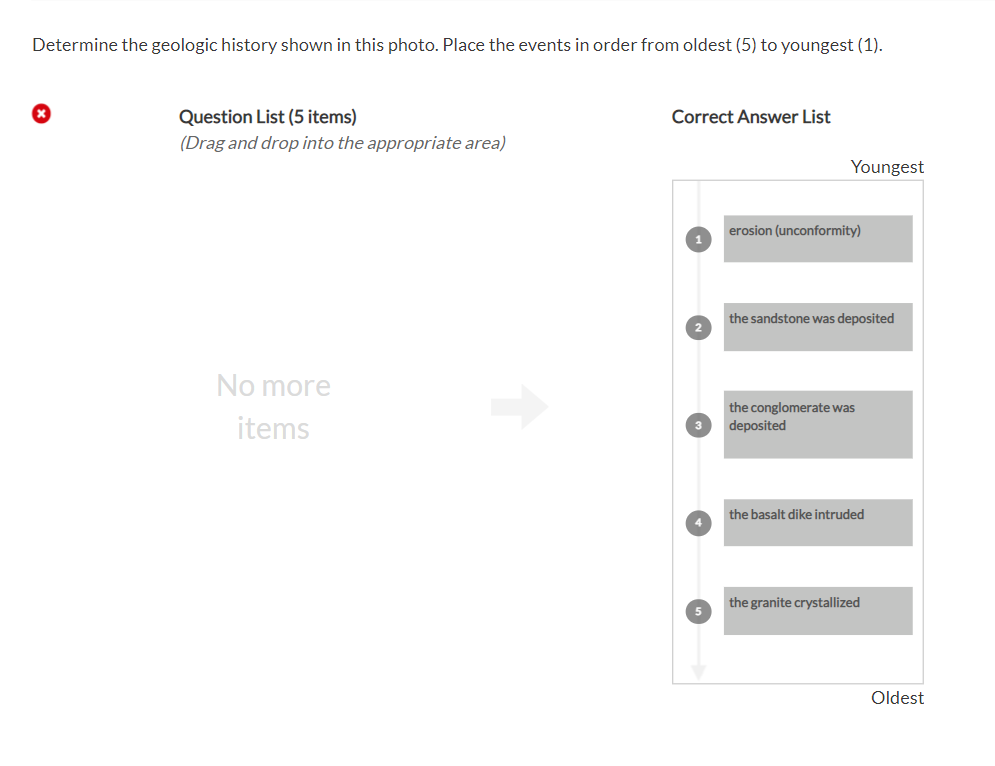Screen dimensions: 995x766
Task: Click the gray arrow between the lists
Action: coord(520,406)
